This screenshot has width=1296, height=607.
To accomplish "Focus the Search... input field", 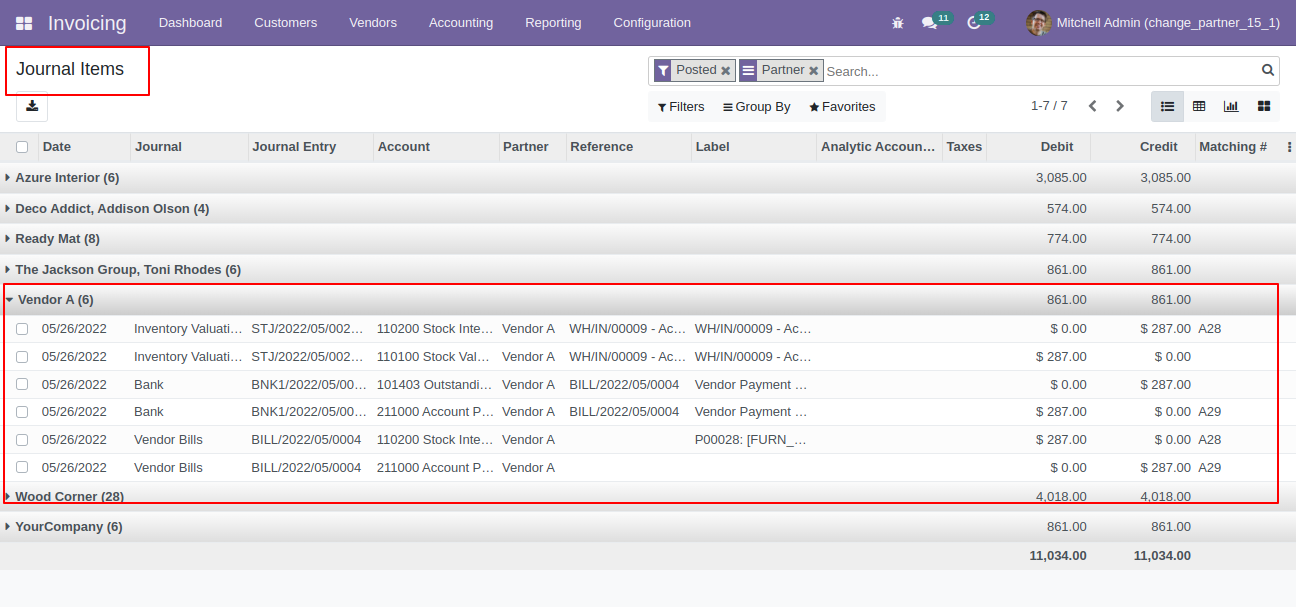I will tap(1040, 71).
